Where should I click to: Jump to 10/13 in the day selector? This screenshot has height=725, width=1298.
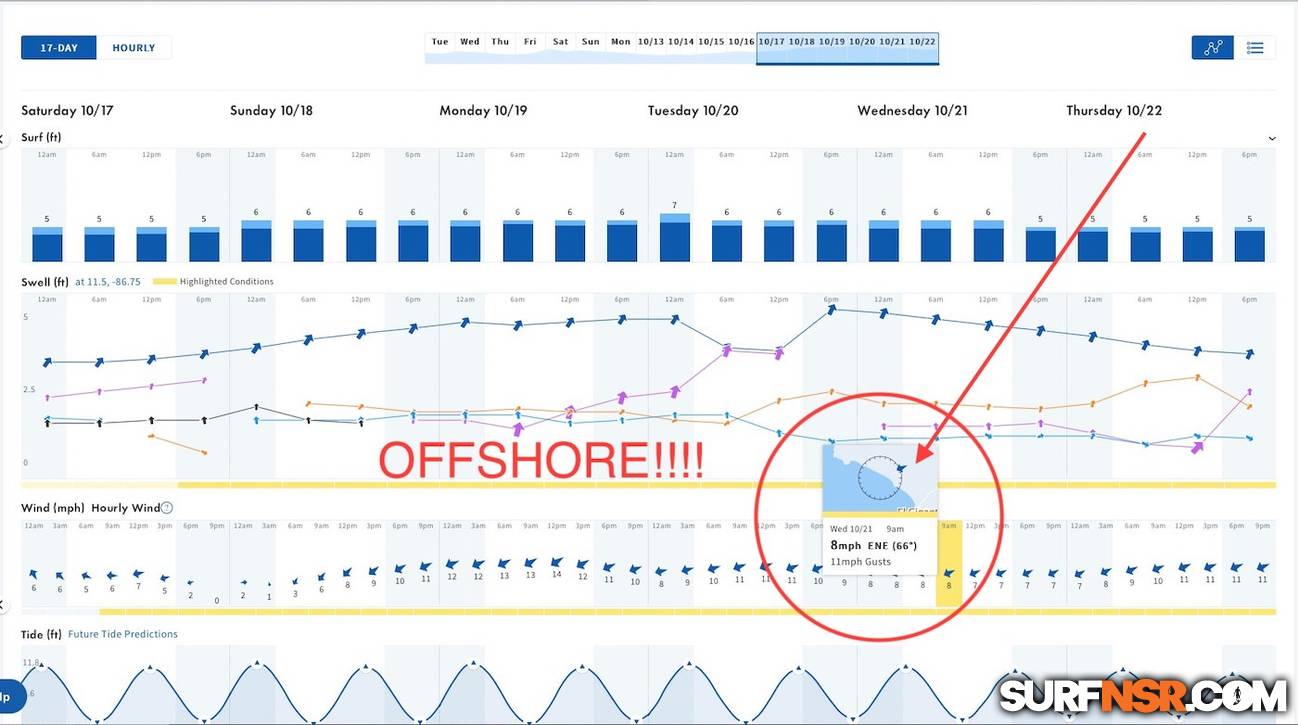[x=651, y=42]
